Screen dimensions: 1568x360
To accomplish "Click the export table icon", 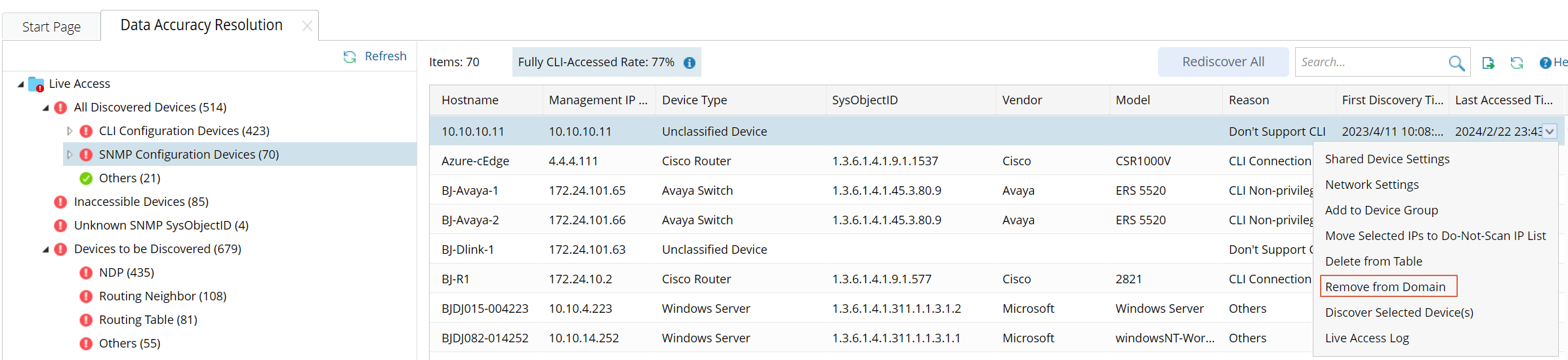I will coord(1488,63).
